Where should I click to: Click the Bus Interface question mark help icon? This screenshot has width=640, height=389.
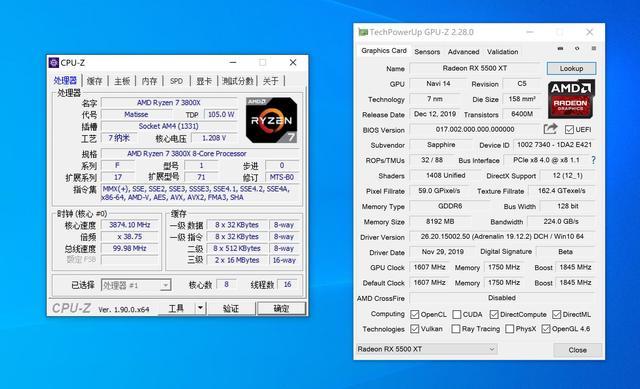coord(593,160)
